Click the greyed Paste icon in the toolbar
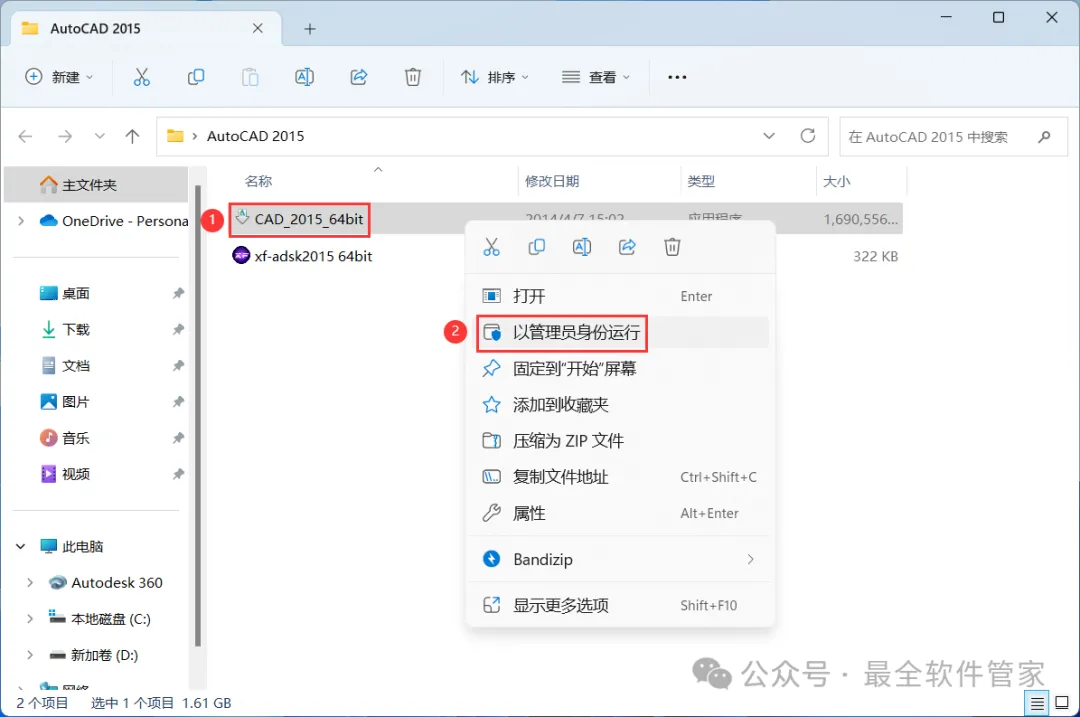Screen dimensions: 1080x717 pos(250,77)
